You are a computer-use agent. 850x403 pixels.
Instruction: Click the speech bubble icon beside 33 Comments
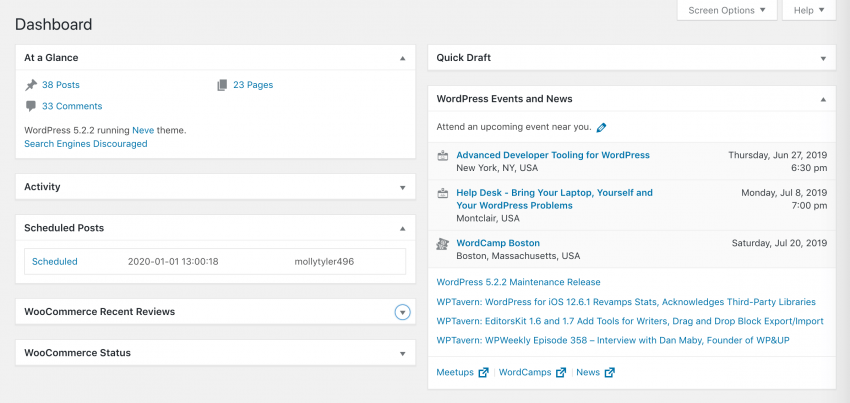click(x=31, y=106)
